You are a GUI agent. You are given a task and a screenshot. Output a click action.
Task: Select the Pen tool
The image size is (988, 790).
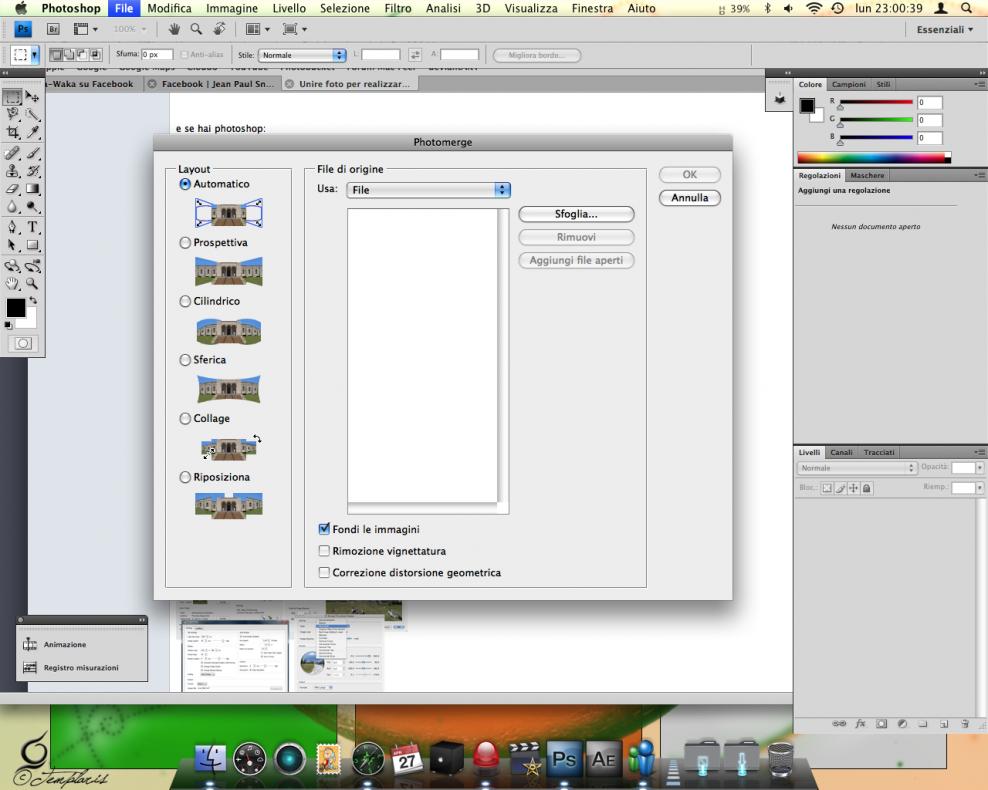click(13, 227)
